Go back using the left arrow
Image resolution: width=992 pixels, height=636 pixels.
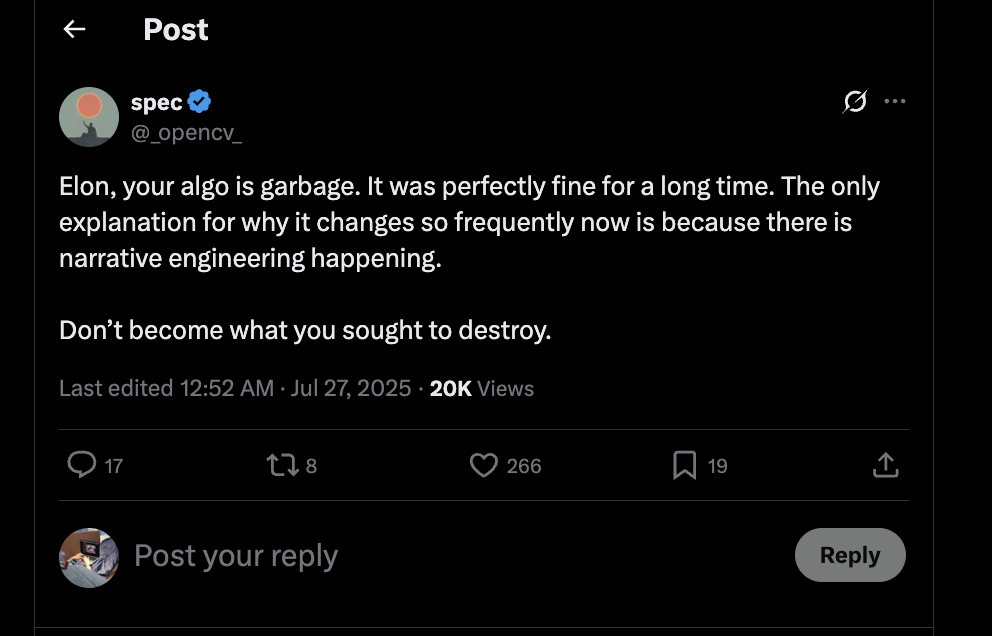pos(74,30)
